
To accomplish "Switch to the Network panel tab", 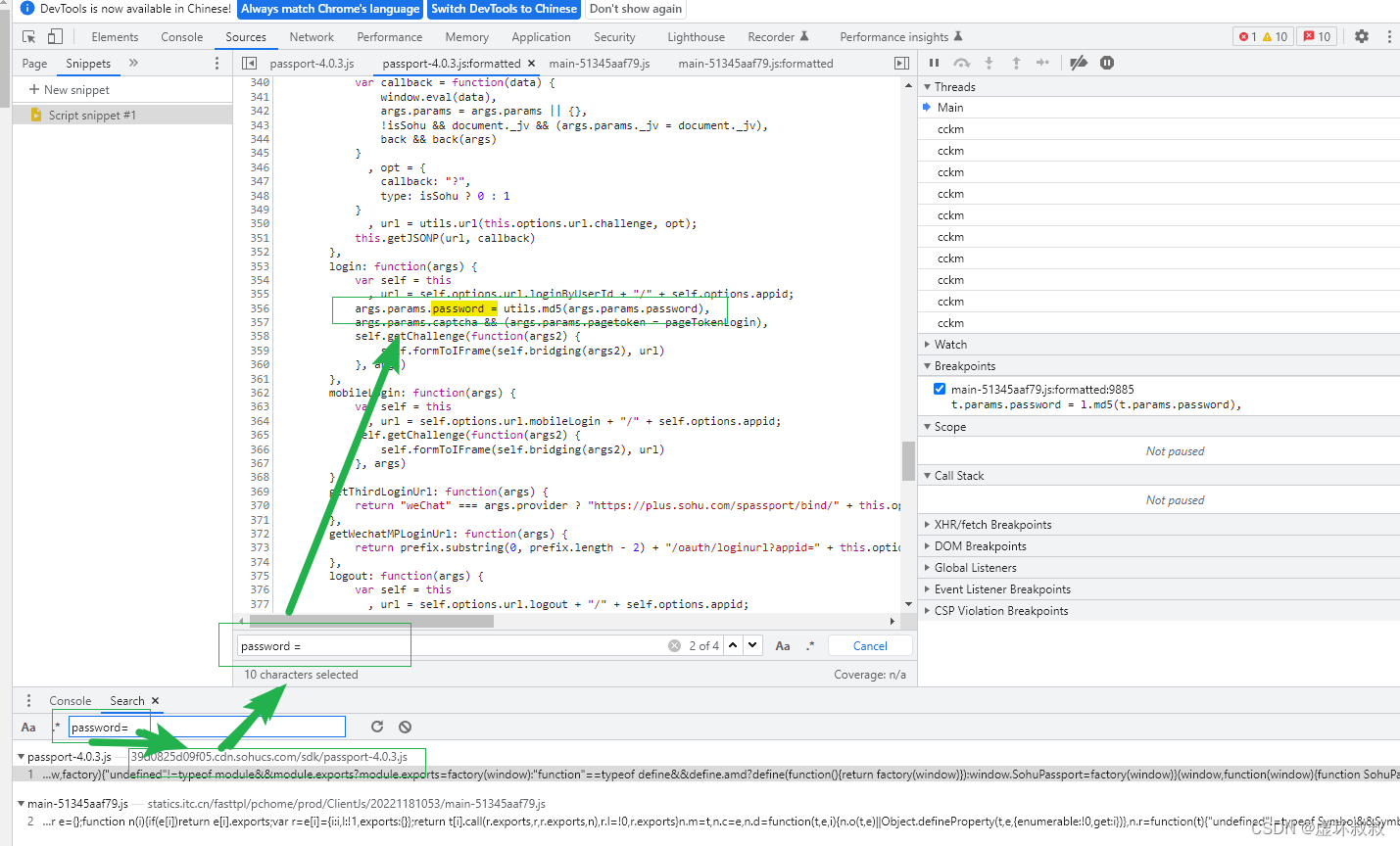I will coord(312,36).
